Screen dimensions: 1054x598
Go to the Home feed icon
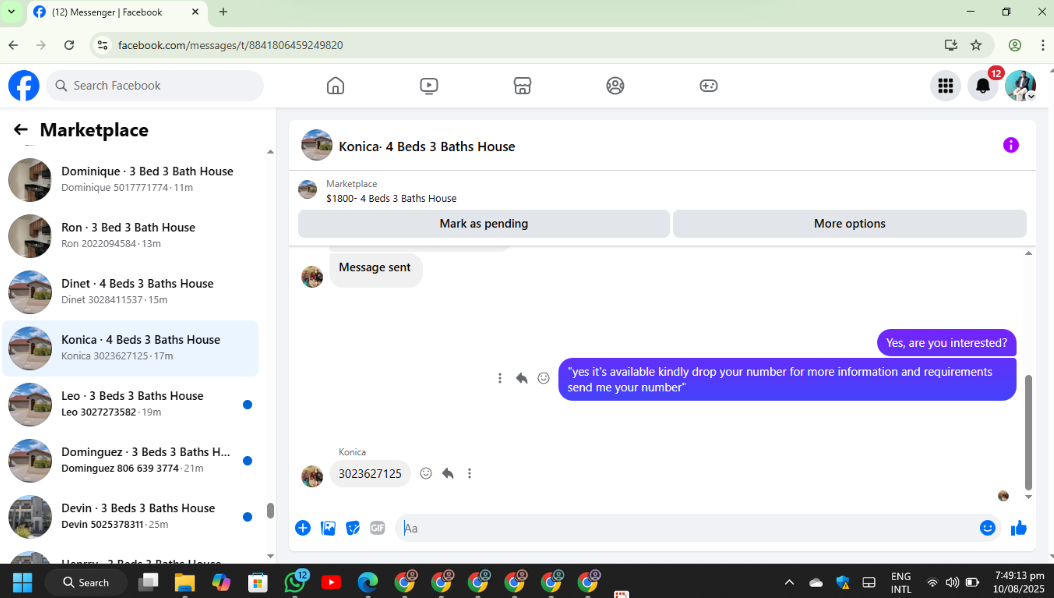(x=335, y=86)
